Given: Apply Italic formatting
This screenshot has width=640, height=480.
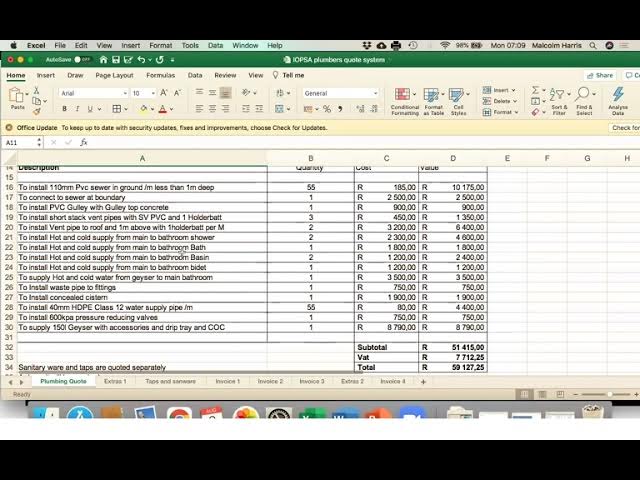Looking at the screenshot, I should [x=77, y=109].
